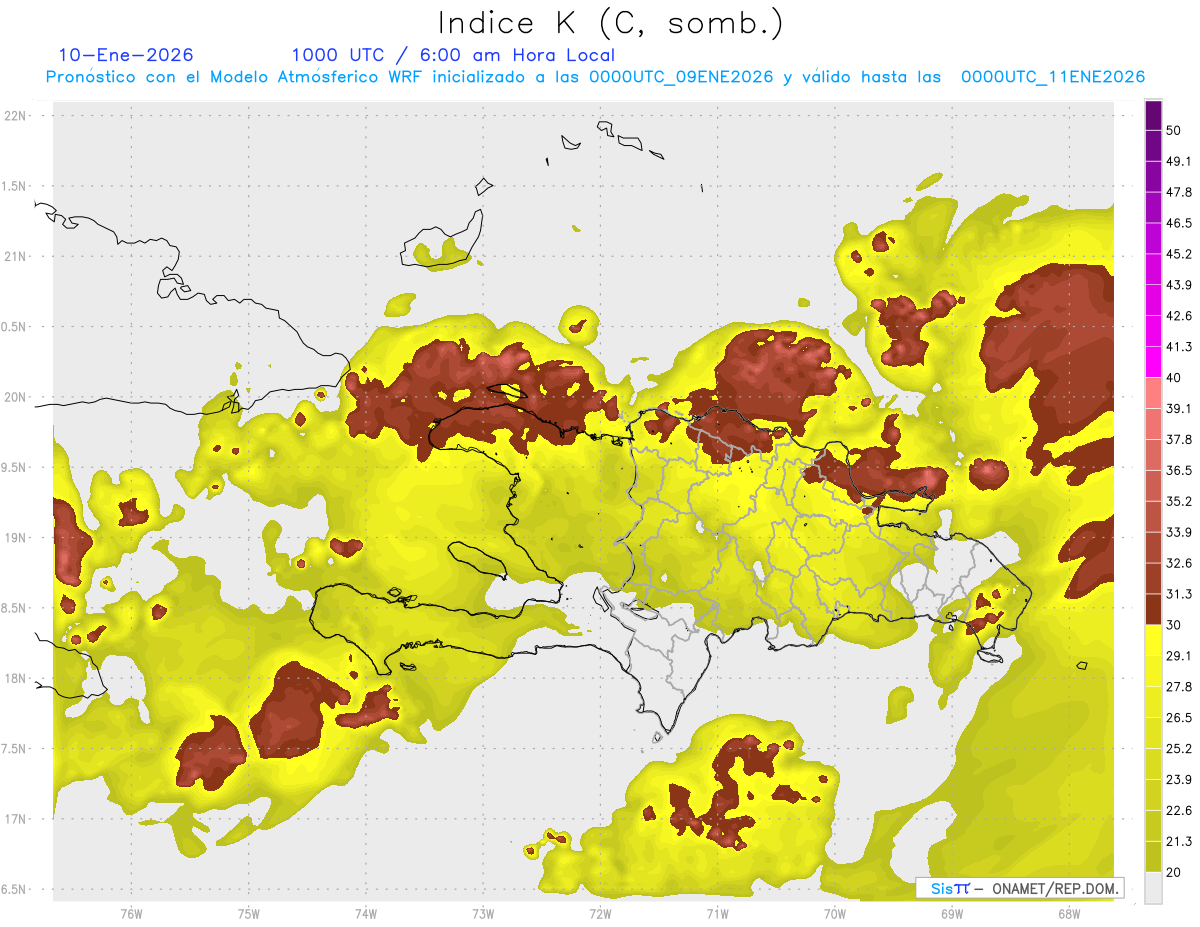The width and height of the screenshot is (1200, 927).
Task: Click the colorbar label "37.8"
Action: (x=1178, y=439)
